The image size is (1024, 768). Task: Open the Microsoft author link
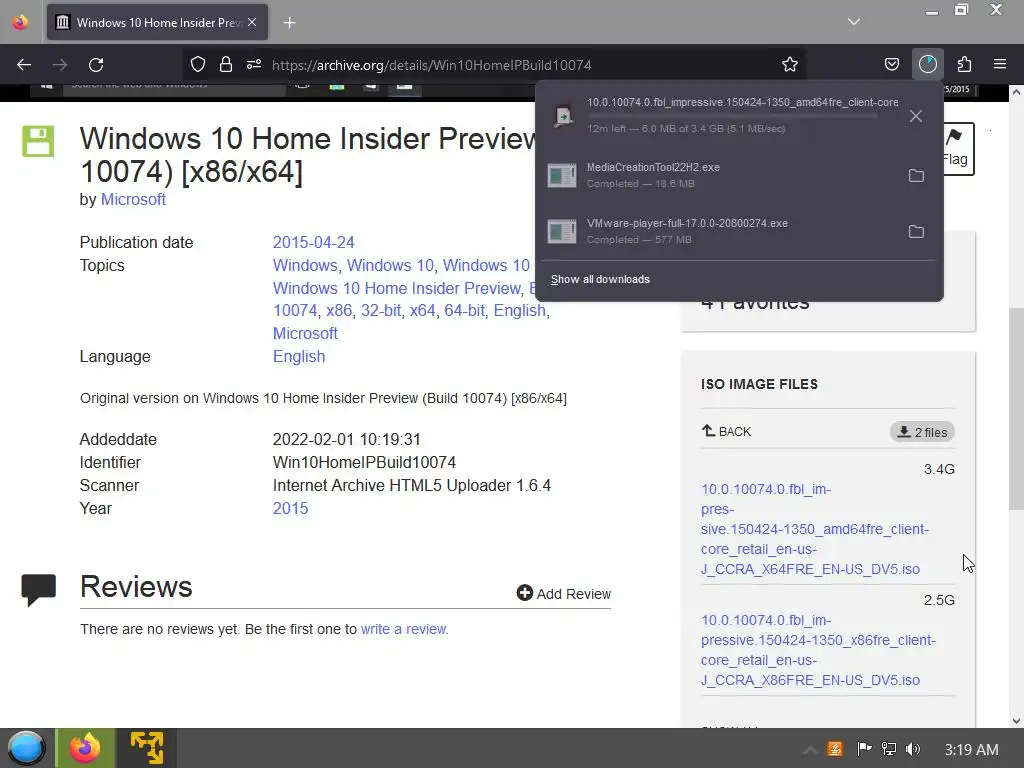tap(133, 199)
